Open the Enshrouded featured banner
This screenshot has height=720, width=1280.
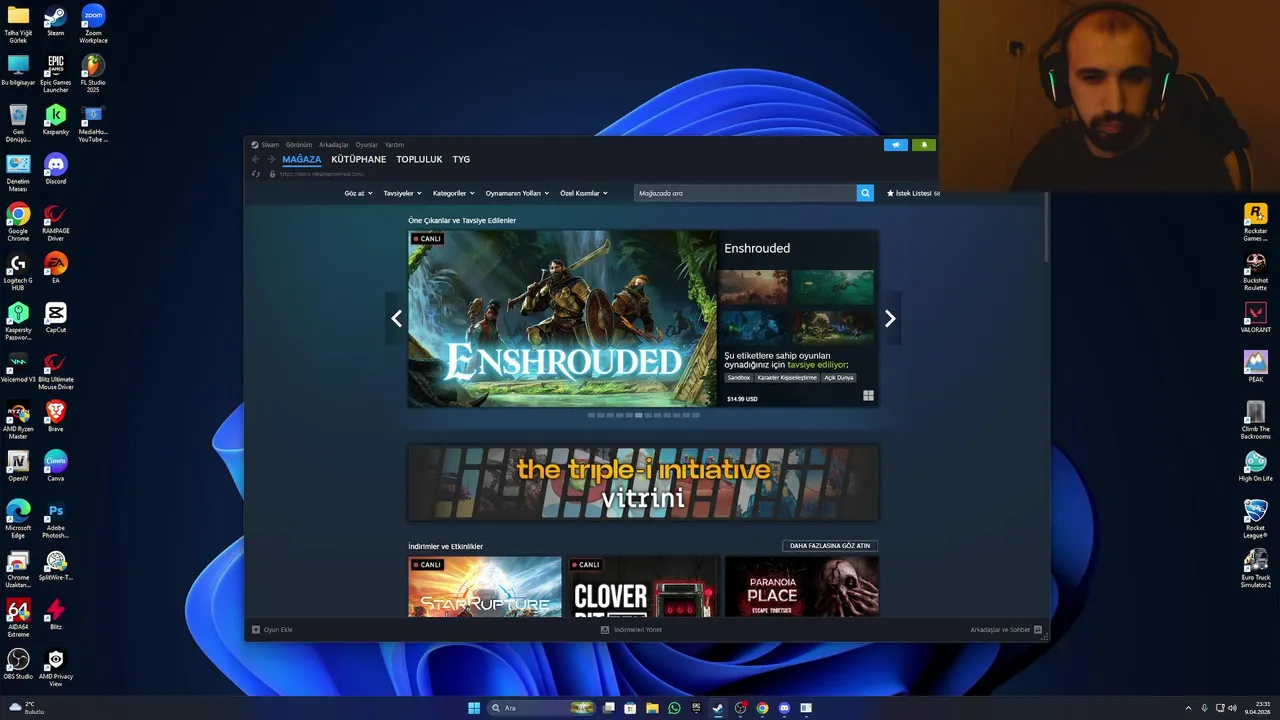tap(562, 319)
